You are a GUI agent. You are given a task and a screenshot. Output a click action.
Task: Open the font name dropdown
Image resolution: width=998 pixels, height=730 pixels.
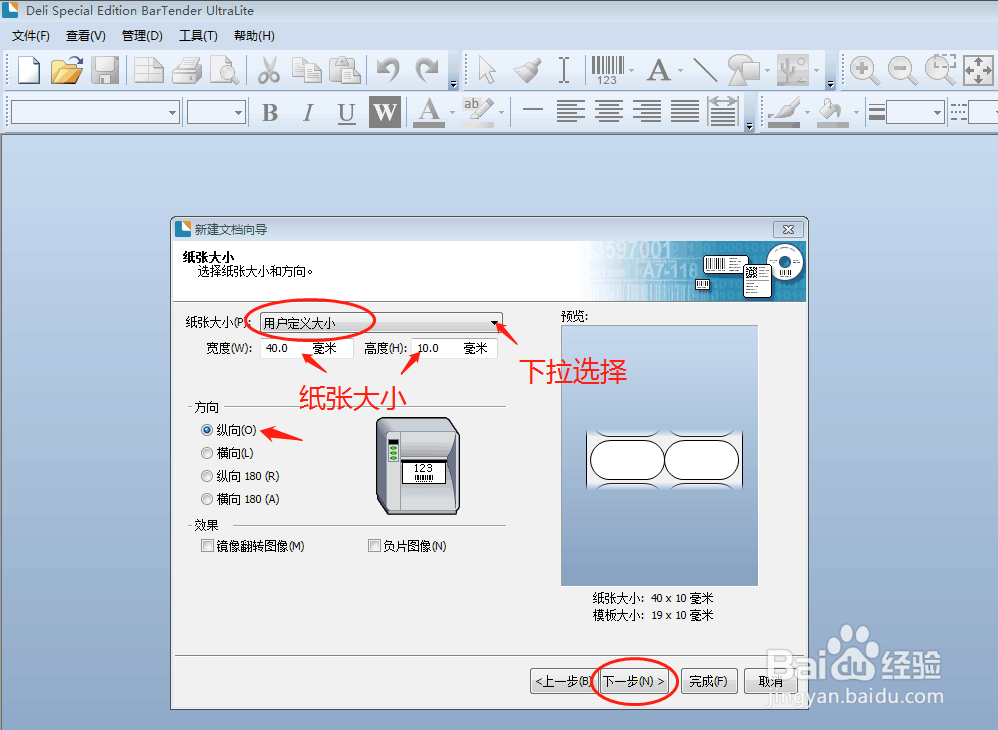172,113
